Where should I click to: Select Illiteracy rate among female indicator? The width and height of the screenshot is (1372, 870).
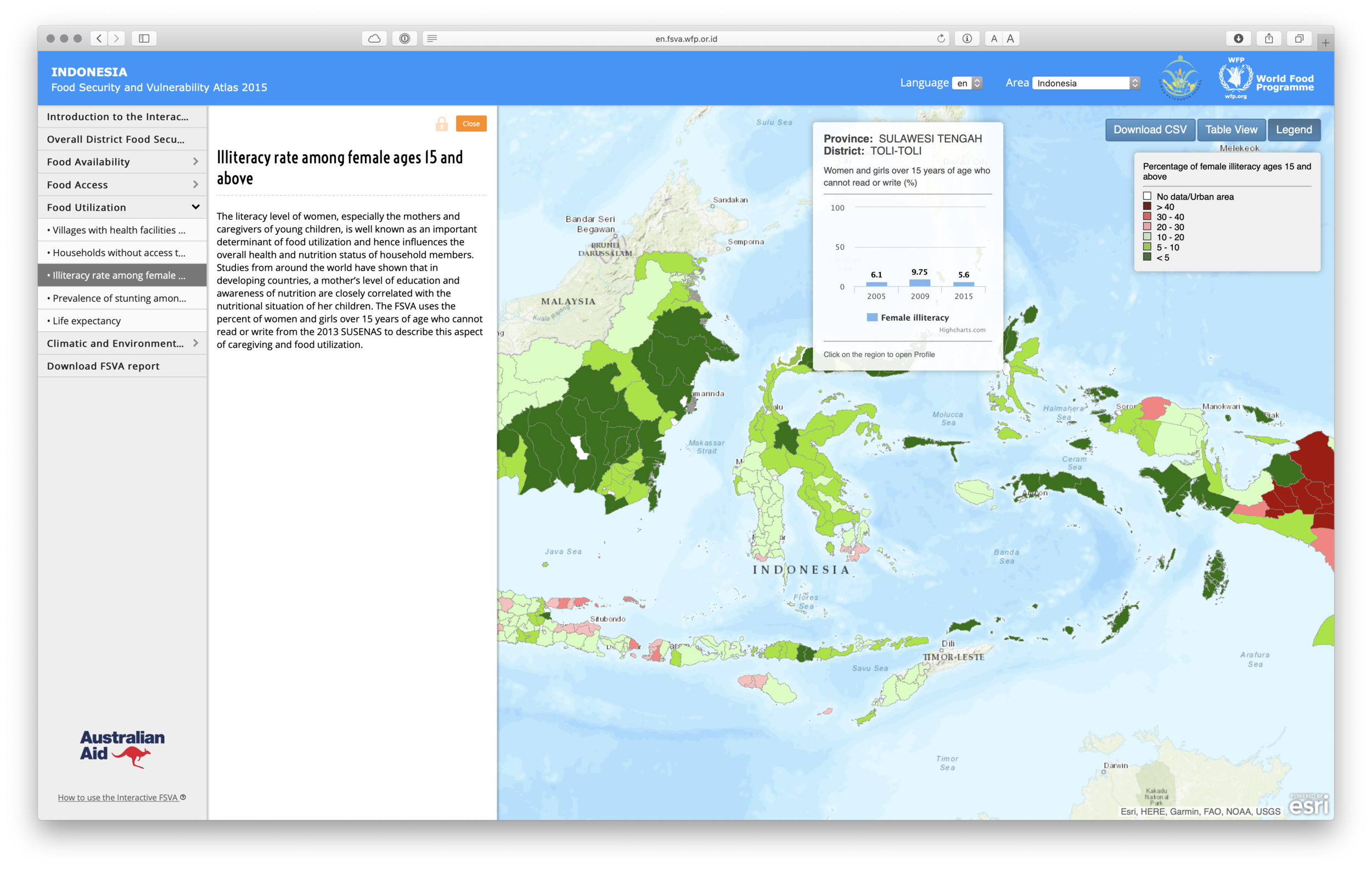click(x=122, y=275)
